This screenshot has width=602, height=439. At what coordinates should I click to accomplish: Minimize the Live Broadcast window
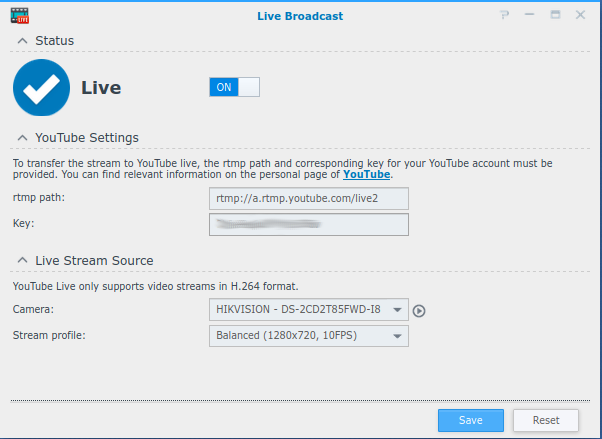pos(529,15)
